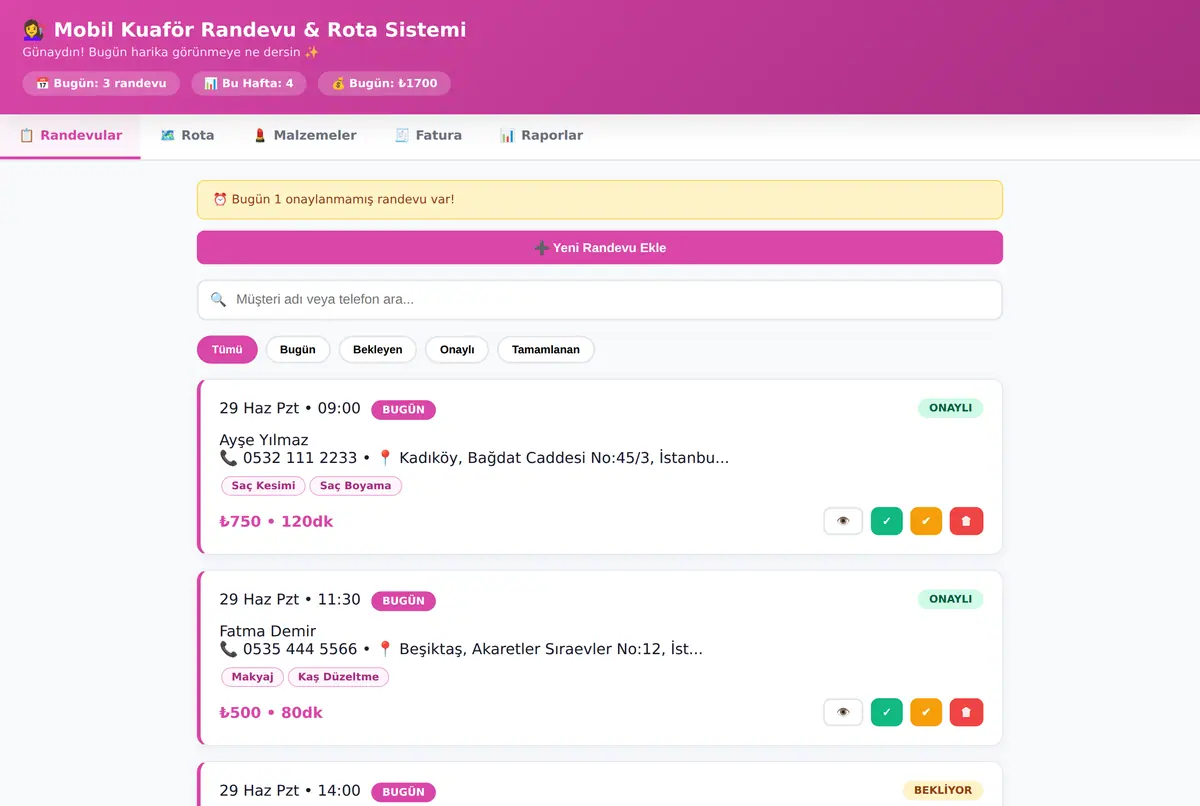
Task: Confirm Fatma Demir appointment with green check
Action: (x=887, y=712)
